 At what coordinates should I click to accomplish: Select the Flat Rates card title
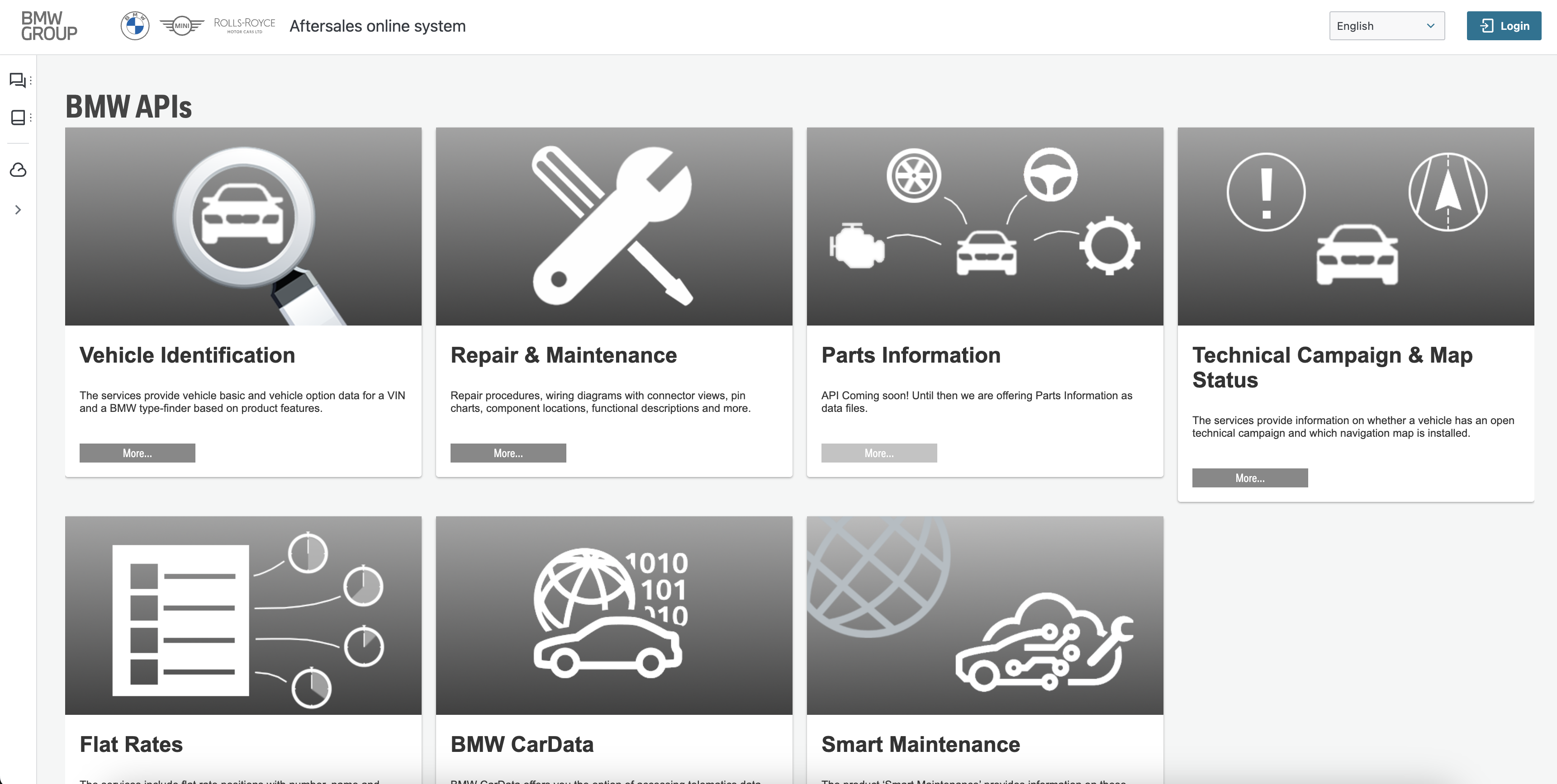click(131, 744)
